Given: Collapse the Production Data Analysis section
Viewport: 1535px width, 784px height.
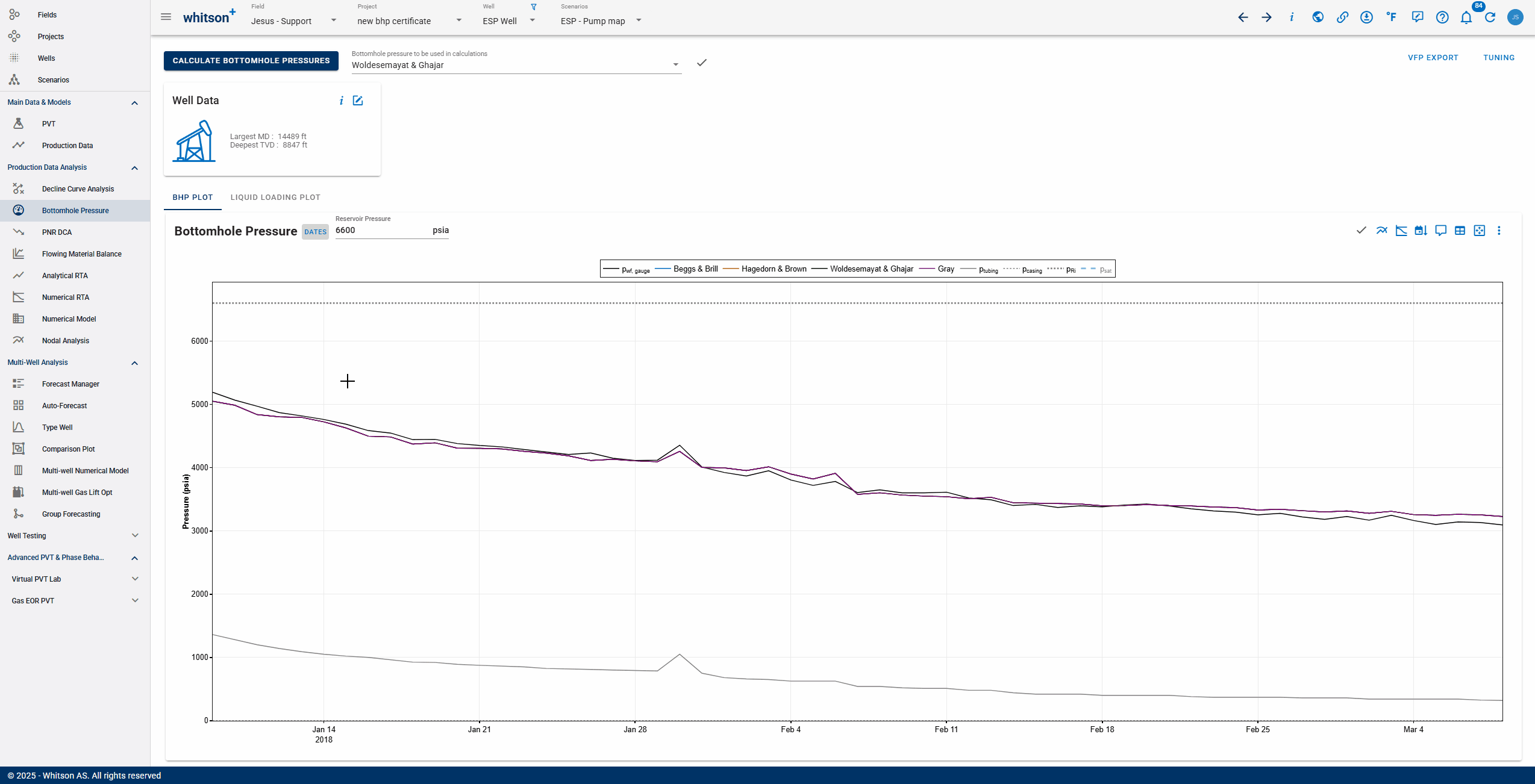Looking at the screenshot, I should [x=134, y=167].
